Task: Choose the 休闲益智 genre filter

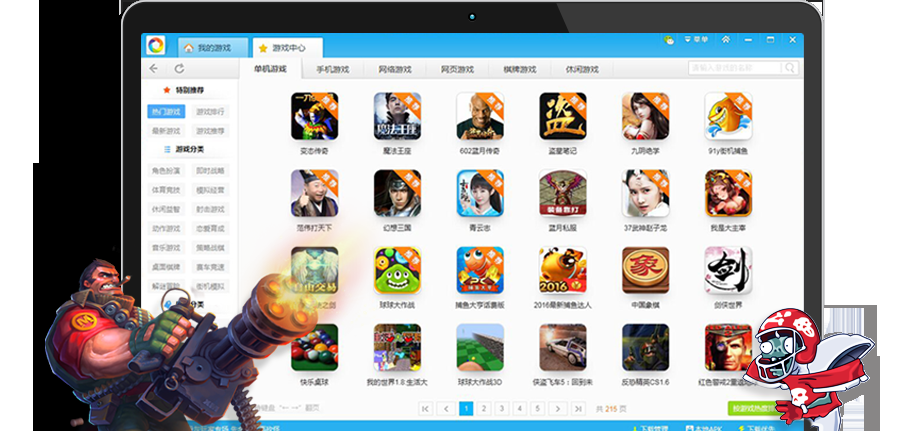Action: (166, 210)
